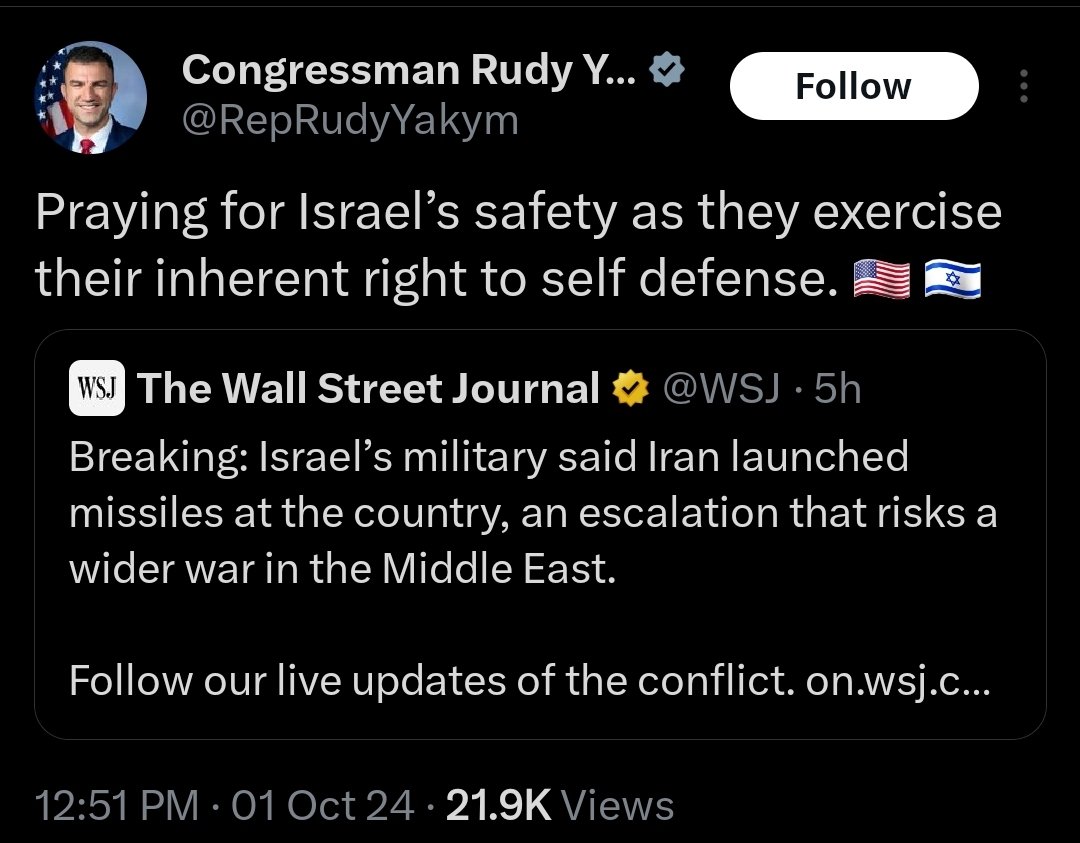Open The Wall Street Journal account name
This screenshot has width=1080, height=843.
(368, 388)
